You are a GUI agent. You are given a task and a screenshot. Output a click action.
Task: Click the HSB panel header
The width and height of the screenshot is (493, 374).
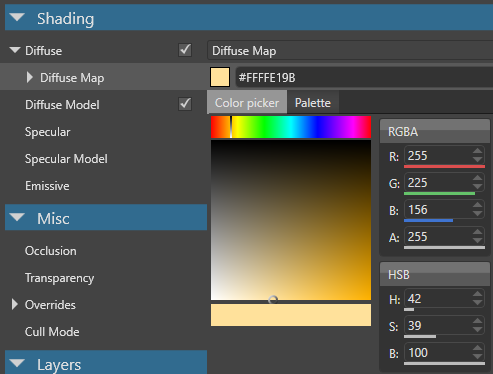click(435, 274)
